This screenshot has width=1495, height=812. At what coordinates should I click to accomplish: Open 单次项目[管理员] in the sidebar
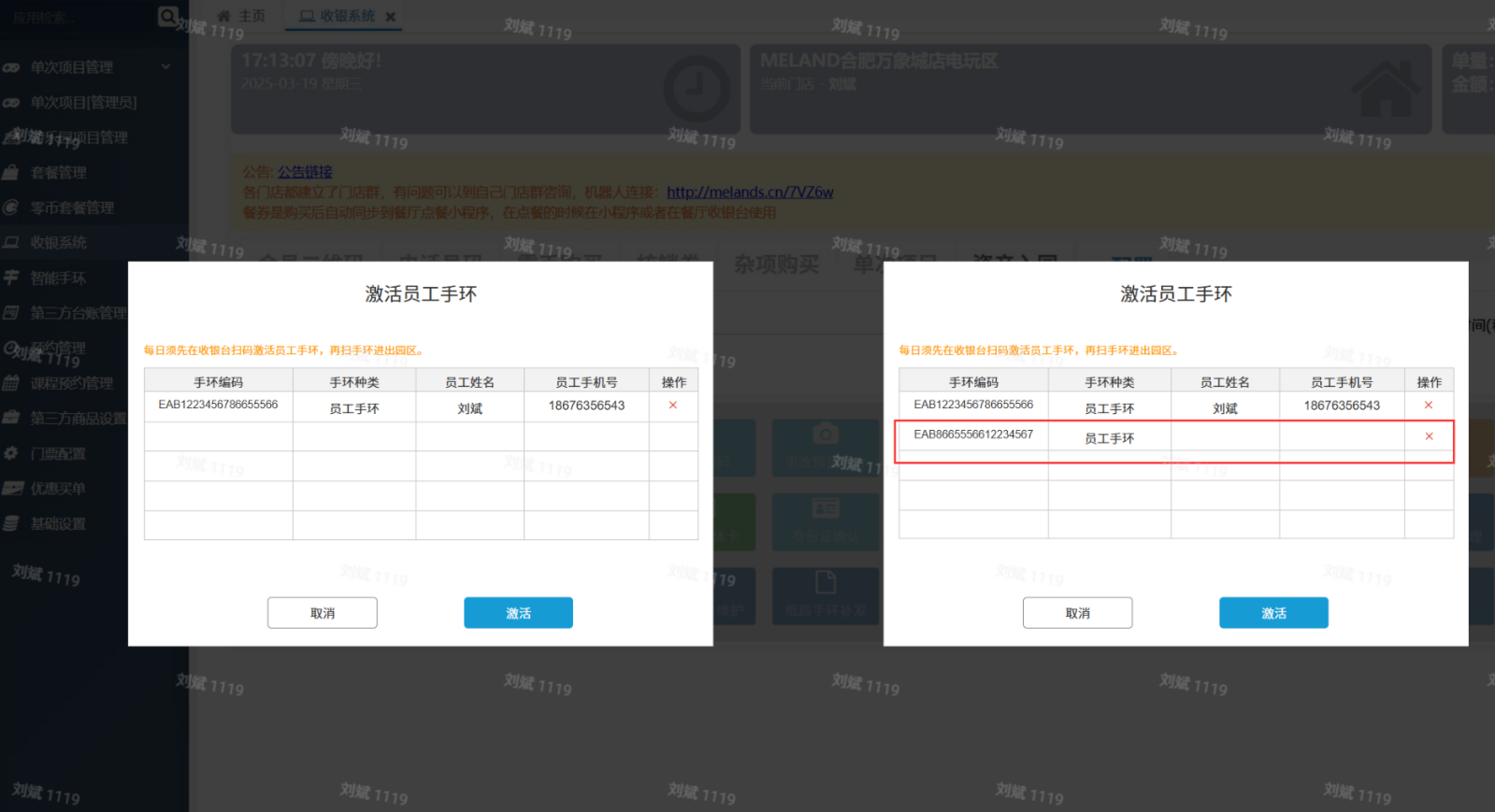[82, 102]
